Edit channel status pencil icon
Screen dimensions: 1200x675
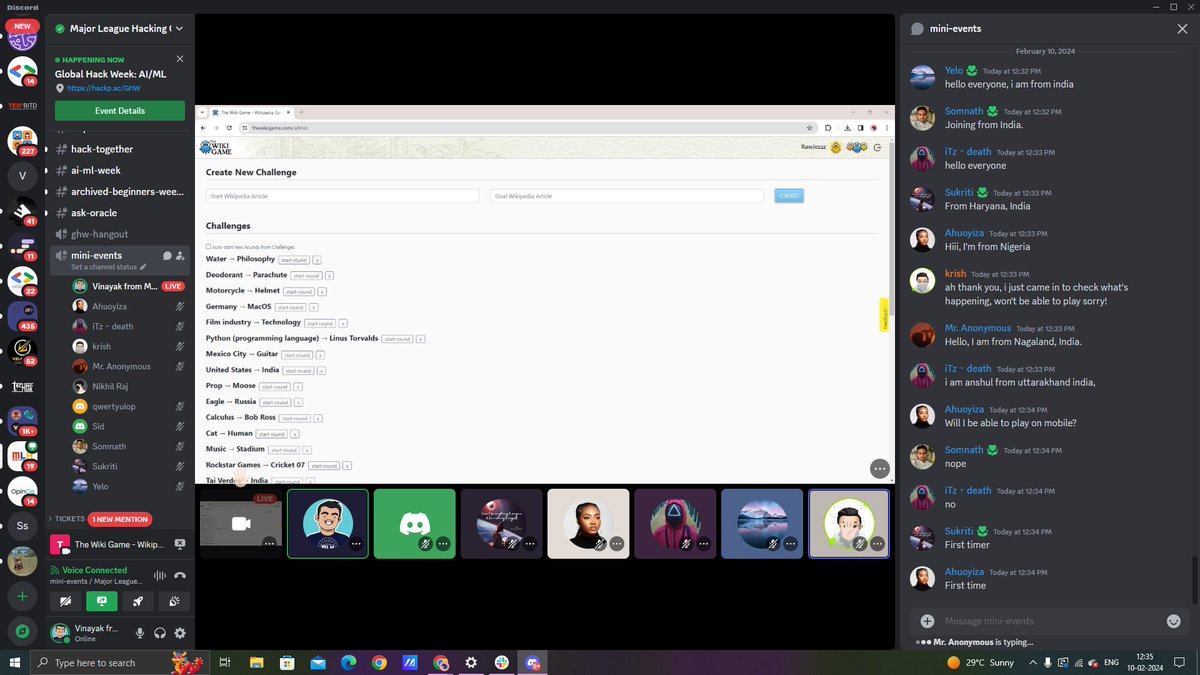pyautogui.click(x=143, y=268)
